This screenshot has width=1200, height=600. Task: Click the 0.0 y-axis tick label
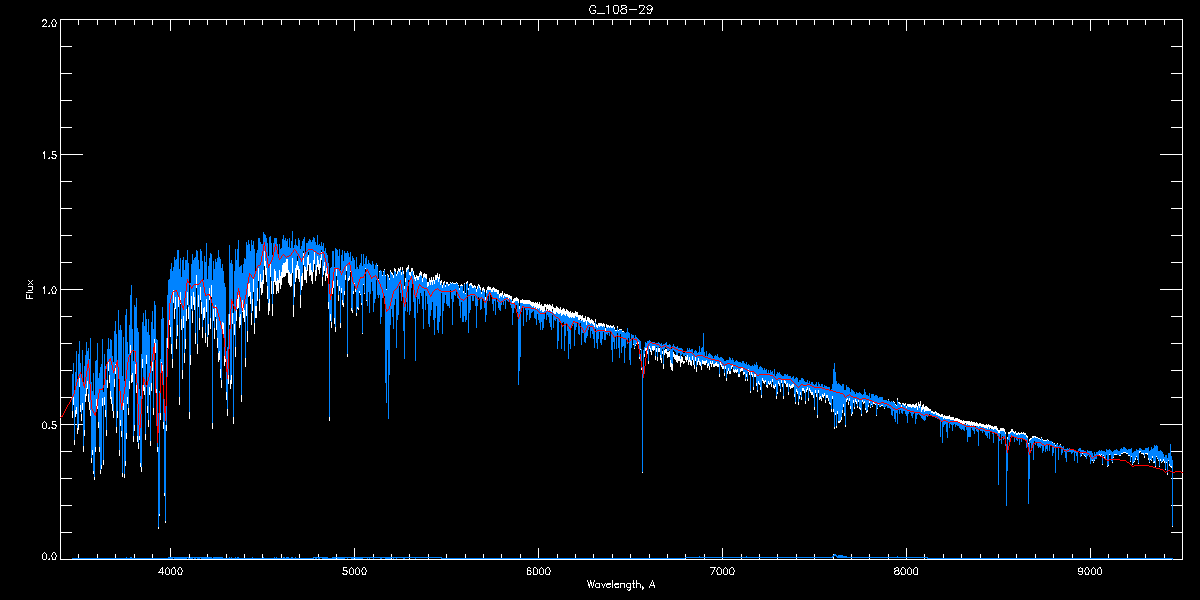pos(47,555)
